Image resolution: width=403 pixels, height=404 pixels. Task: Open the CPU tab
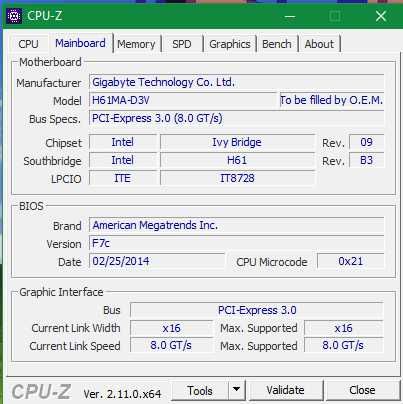point(28,44)
